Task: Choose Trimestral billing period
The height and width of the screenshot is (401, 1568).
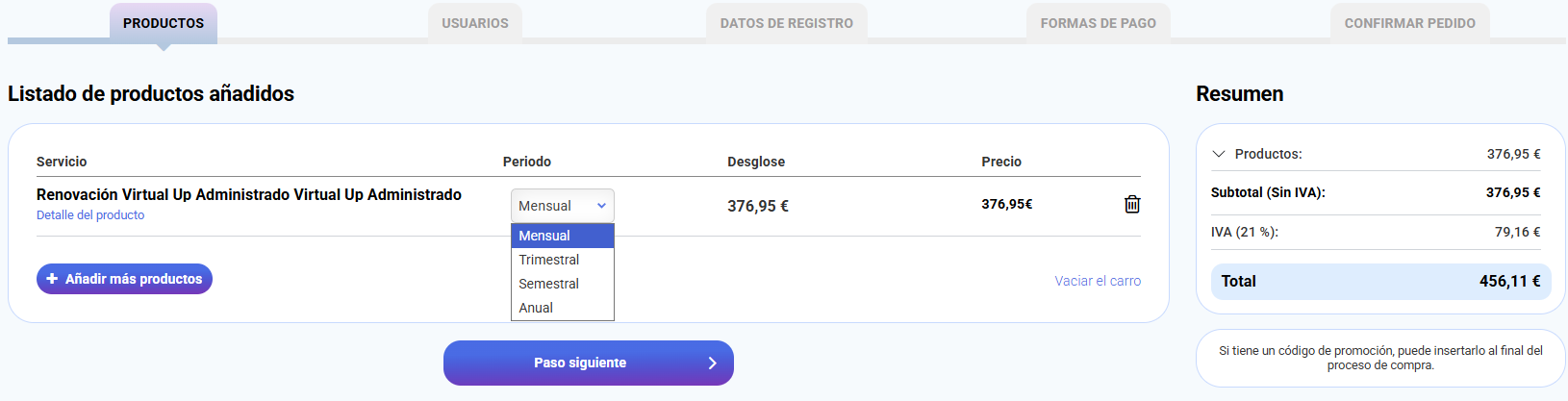Action: coord(562,260)
